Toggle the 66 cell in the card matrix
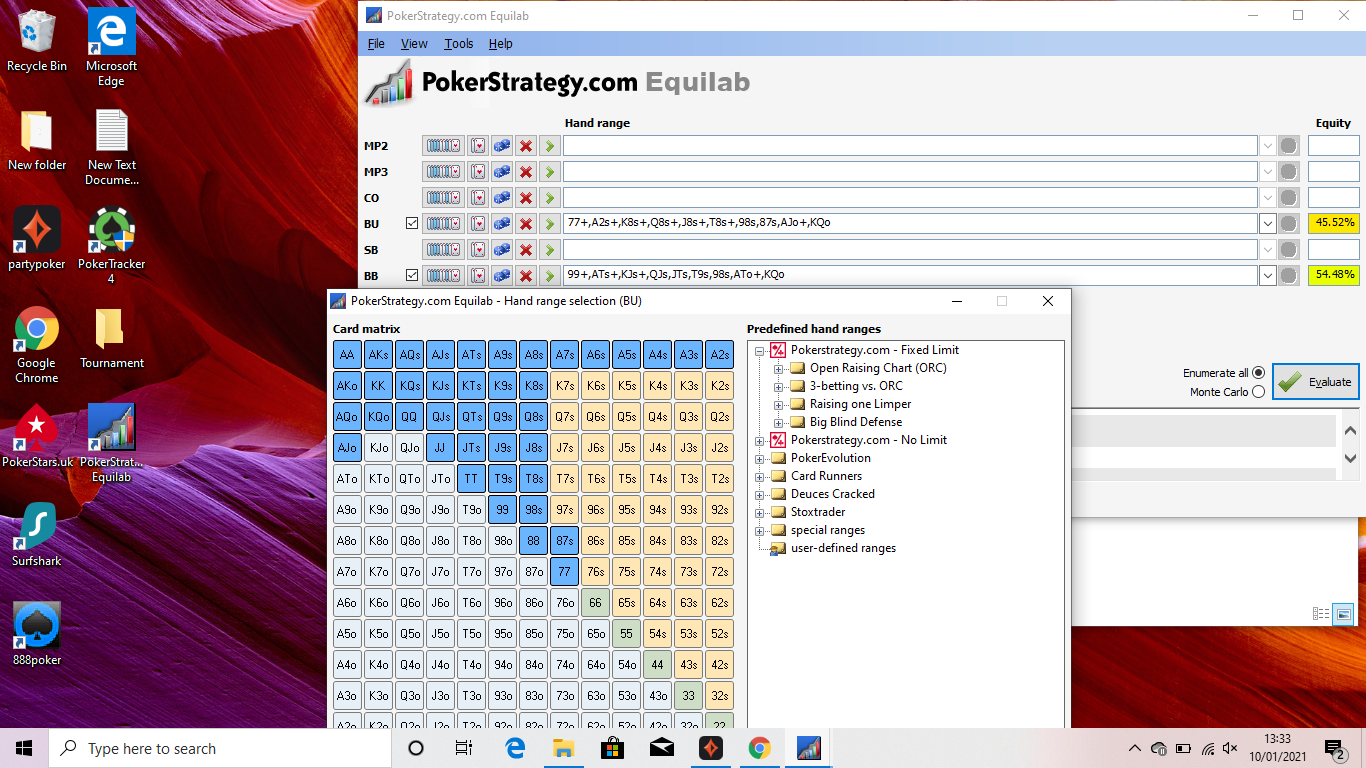 click(x=595, y=603)
